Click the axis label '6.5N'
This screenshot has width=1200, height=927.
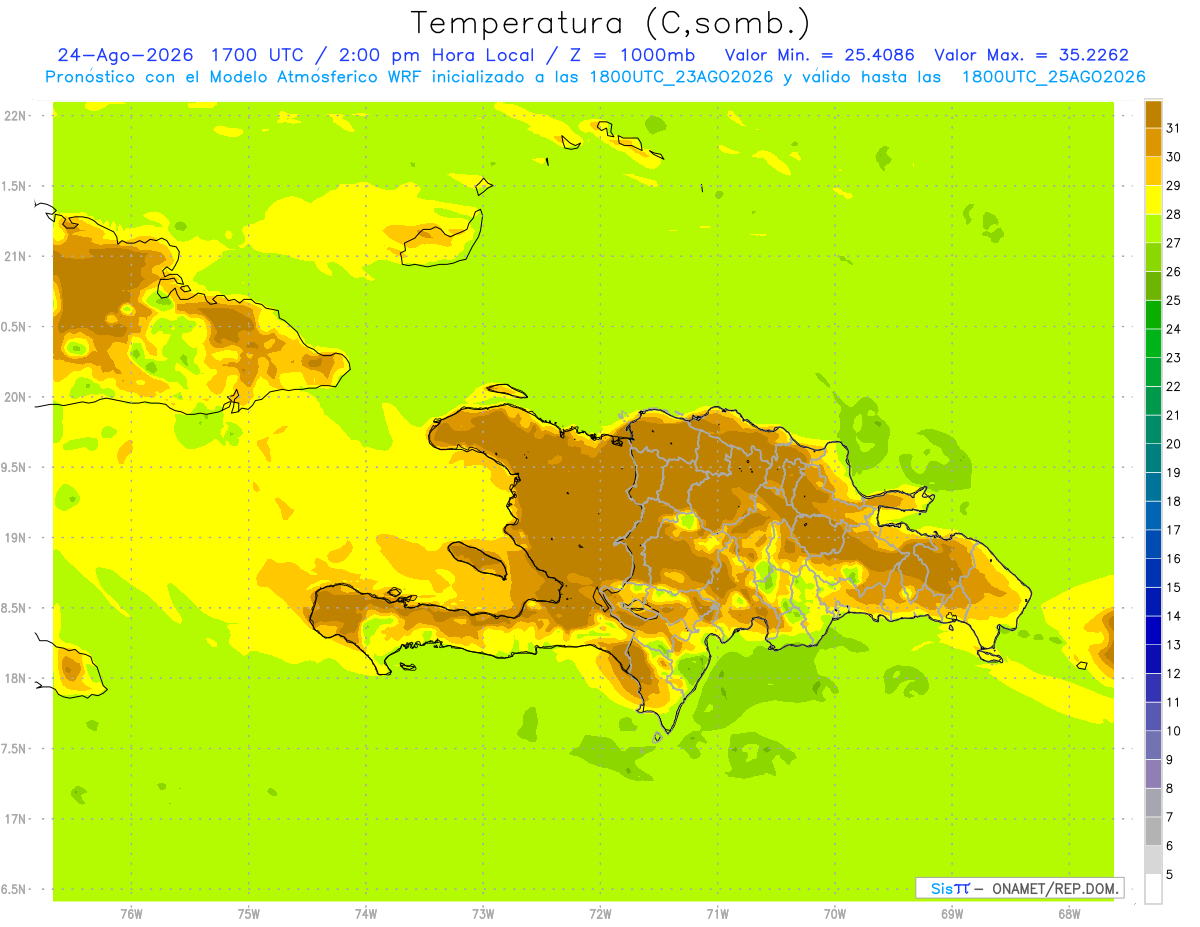click(x=15, y=889)
